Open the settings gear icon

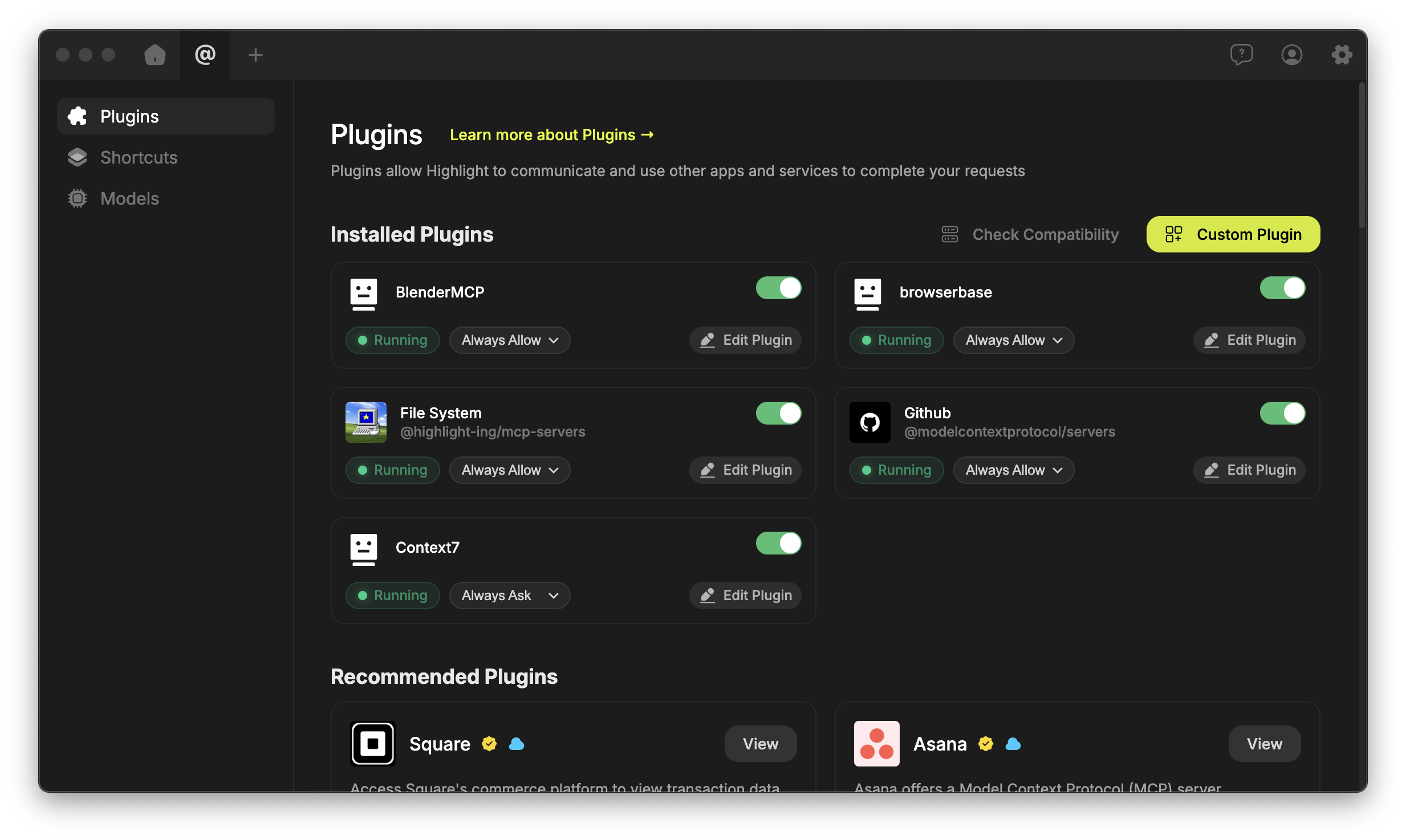[1342, 55]
